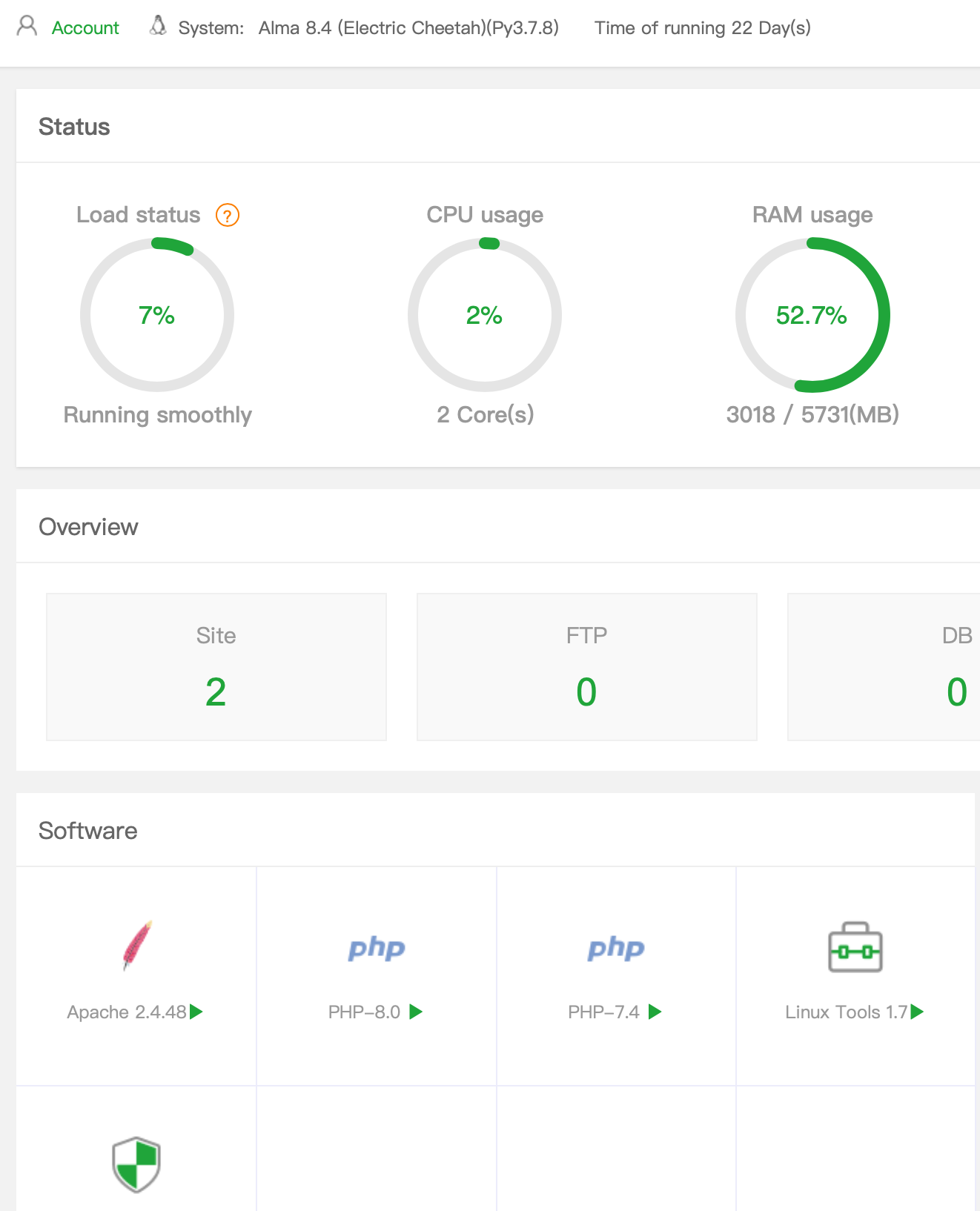Open the Site overview card
This screenshot has width=980, height=1211.
point(216,666)
